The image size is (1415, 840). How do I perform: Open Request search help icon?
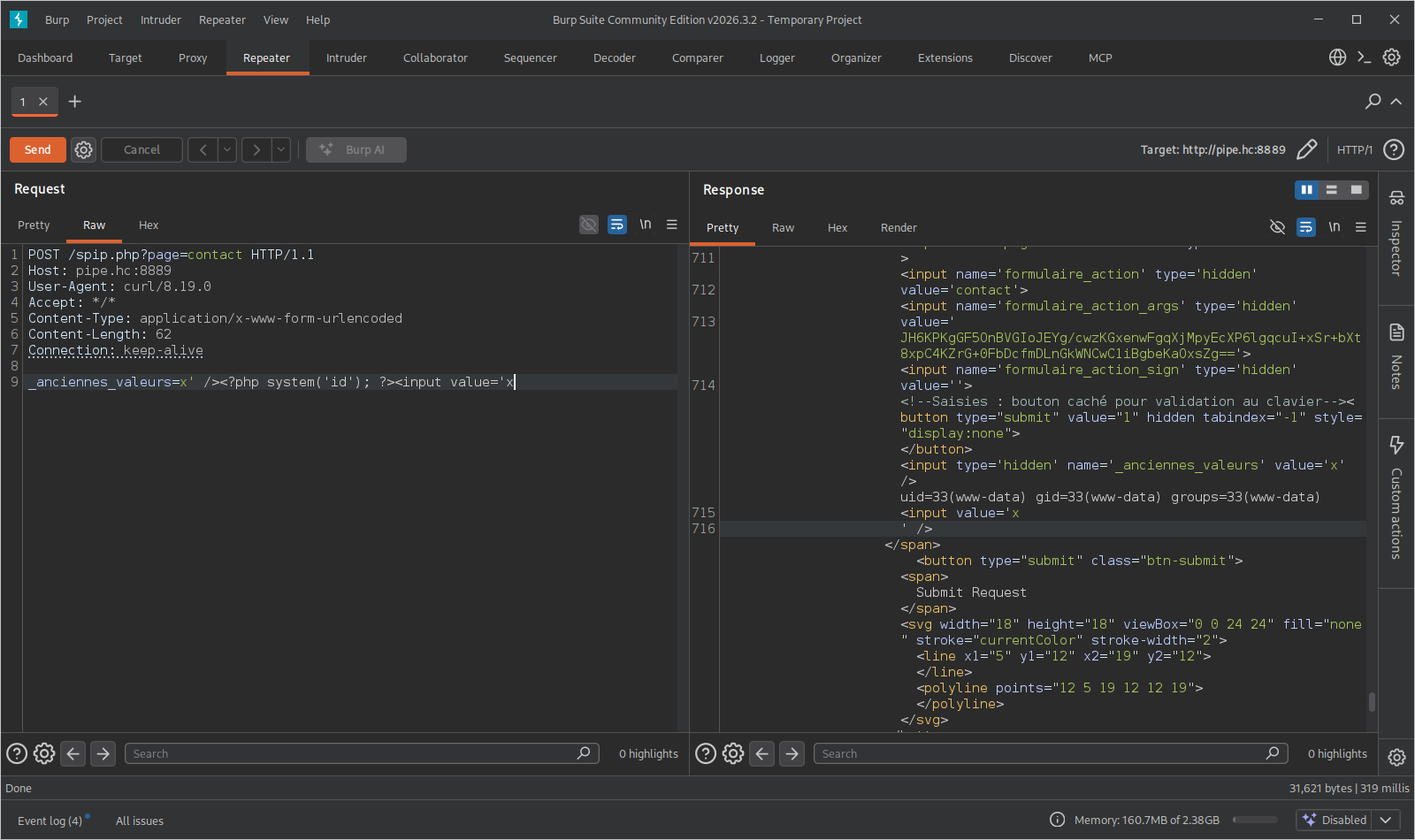point(17,753)
